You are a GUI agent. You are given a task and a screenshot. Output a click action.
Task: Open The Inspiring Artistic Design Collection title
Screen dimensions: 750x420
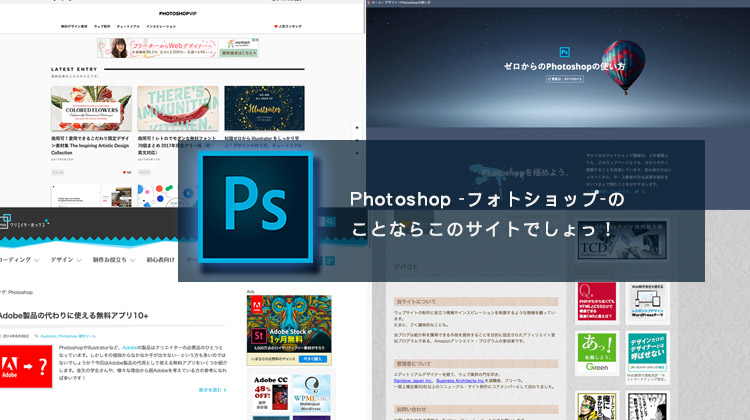tap(90, 145)
